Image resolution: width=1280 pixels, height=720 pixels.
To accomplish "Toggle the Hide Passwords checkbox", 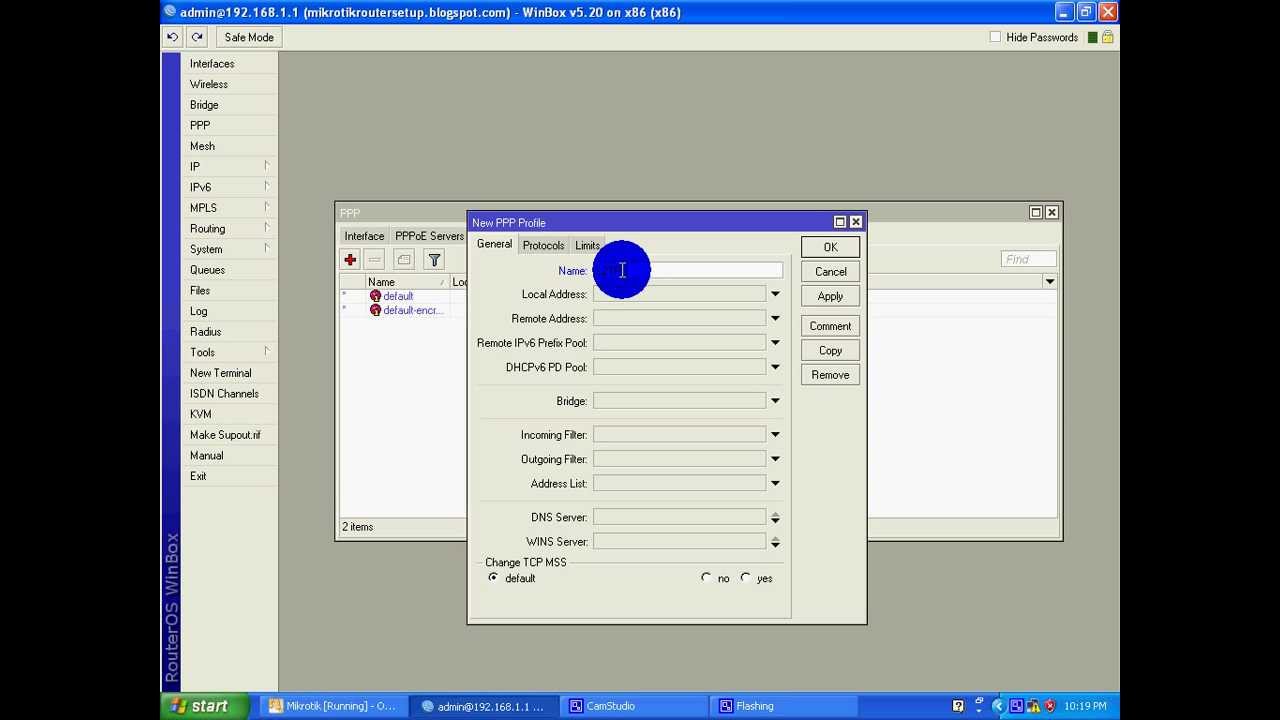I will [995, 37].
